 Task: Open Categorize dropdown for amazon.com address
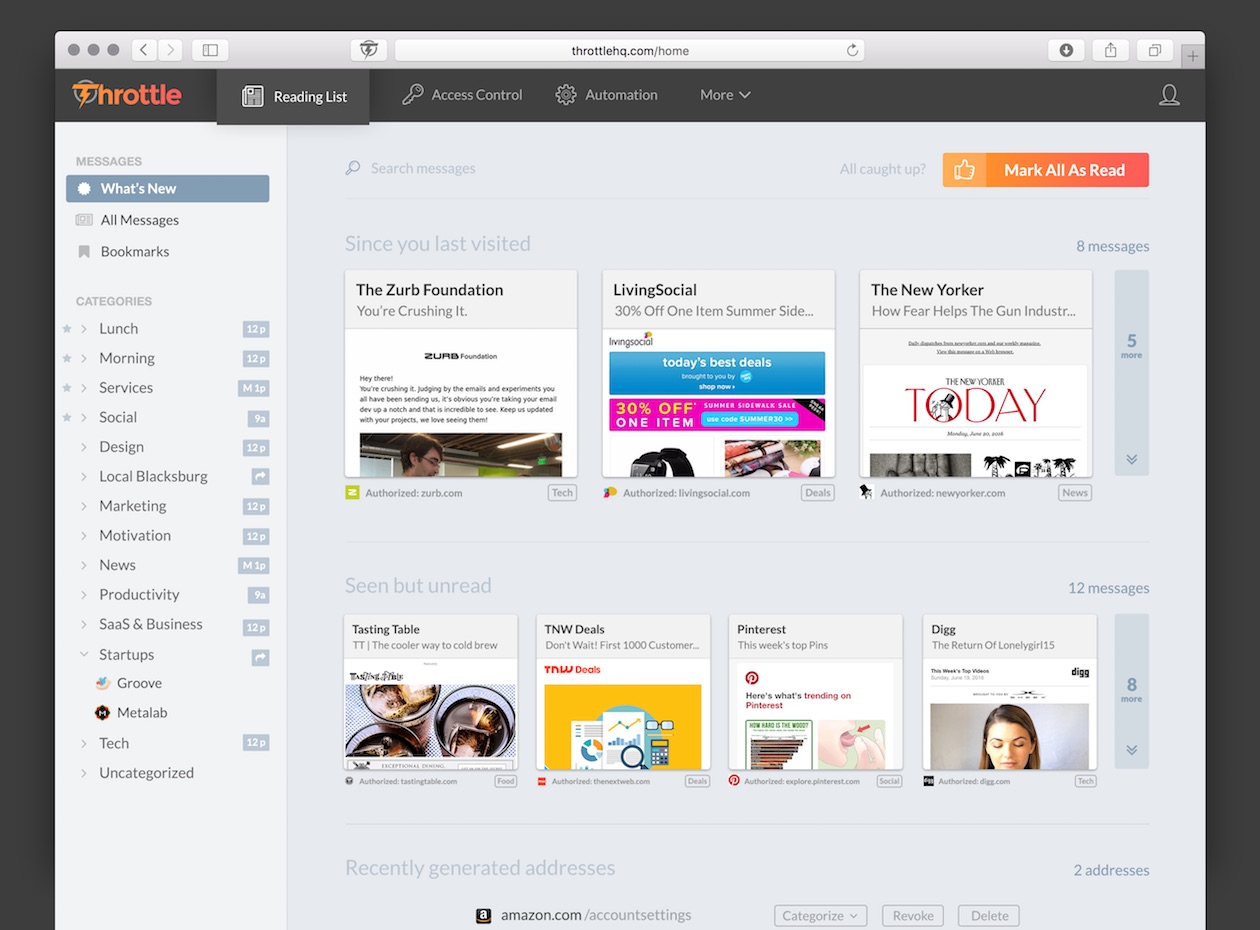[820, 915]
